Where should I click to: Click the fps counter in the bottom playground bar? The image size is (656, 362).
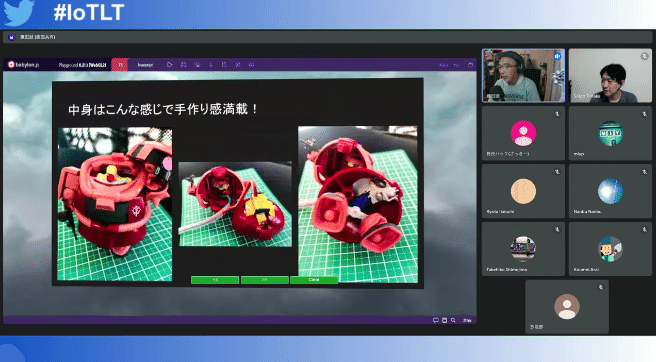click(467, 320)
